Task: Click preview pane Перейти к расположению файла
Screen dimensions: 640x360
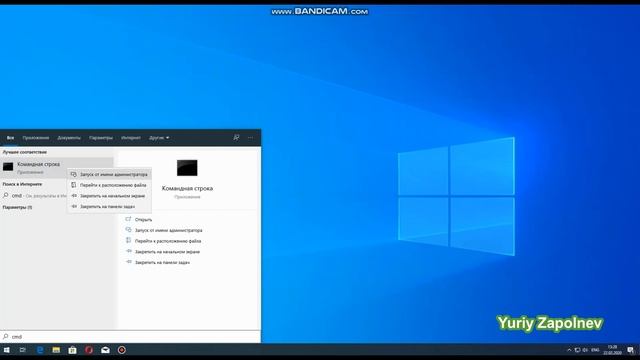Action: (x=168, y=241)
